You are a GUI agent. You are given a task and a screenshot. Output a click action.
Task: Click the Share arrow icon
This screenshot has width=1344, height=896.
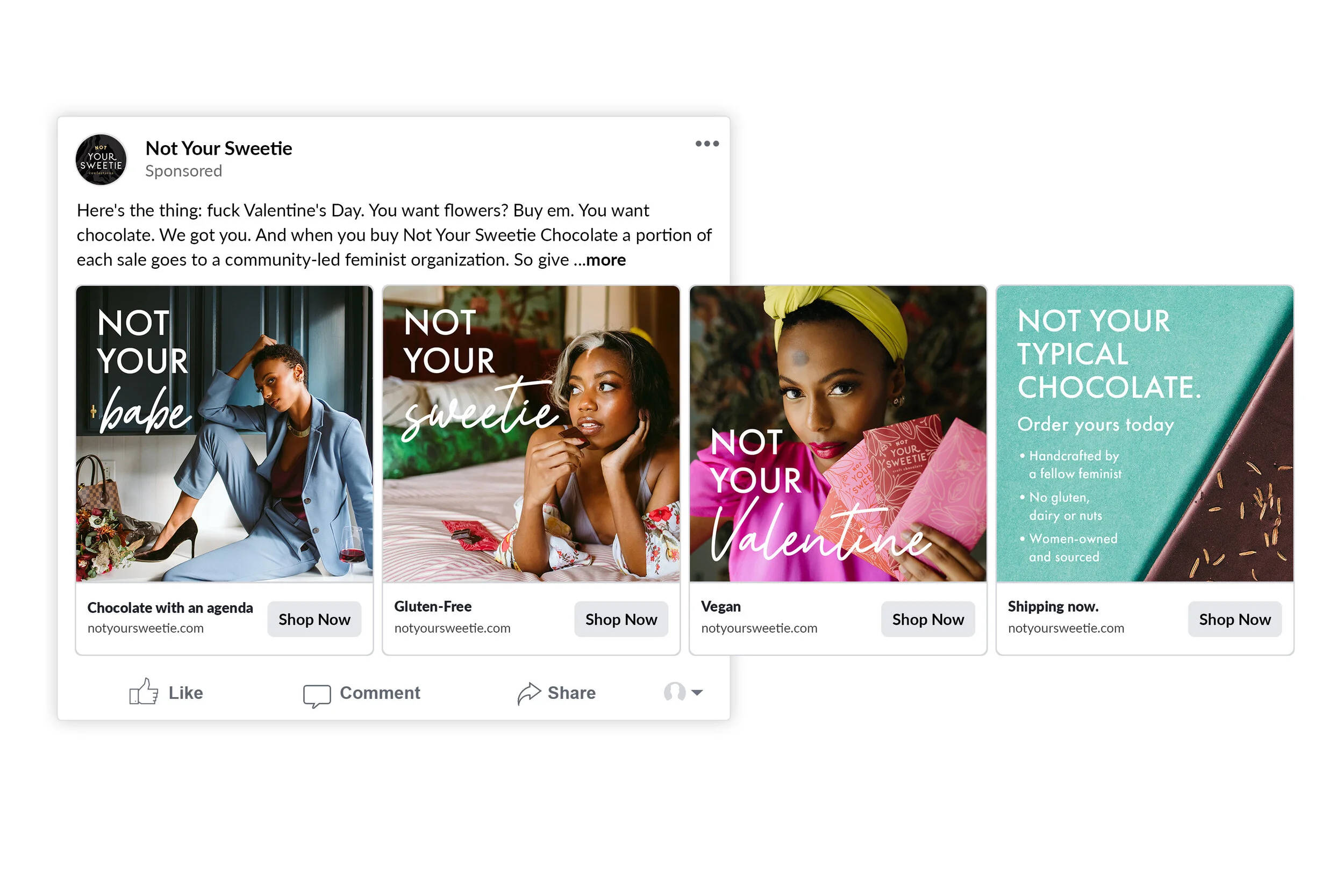pyautogui.click(x=528, y=693)
